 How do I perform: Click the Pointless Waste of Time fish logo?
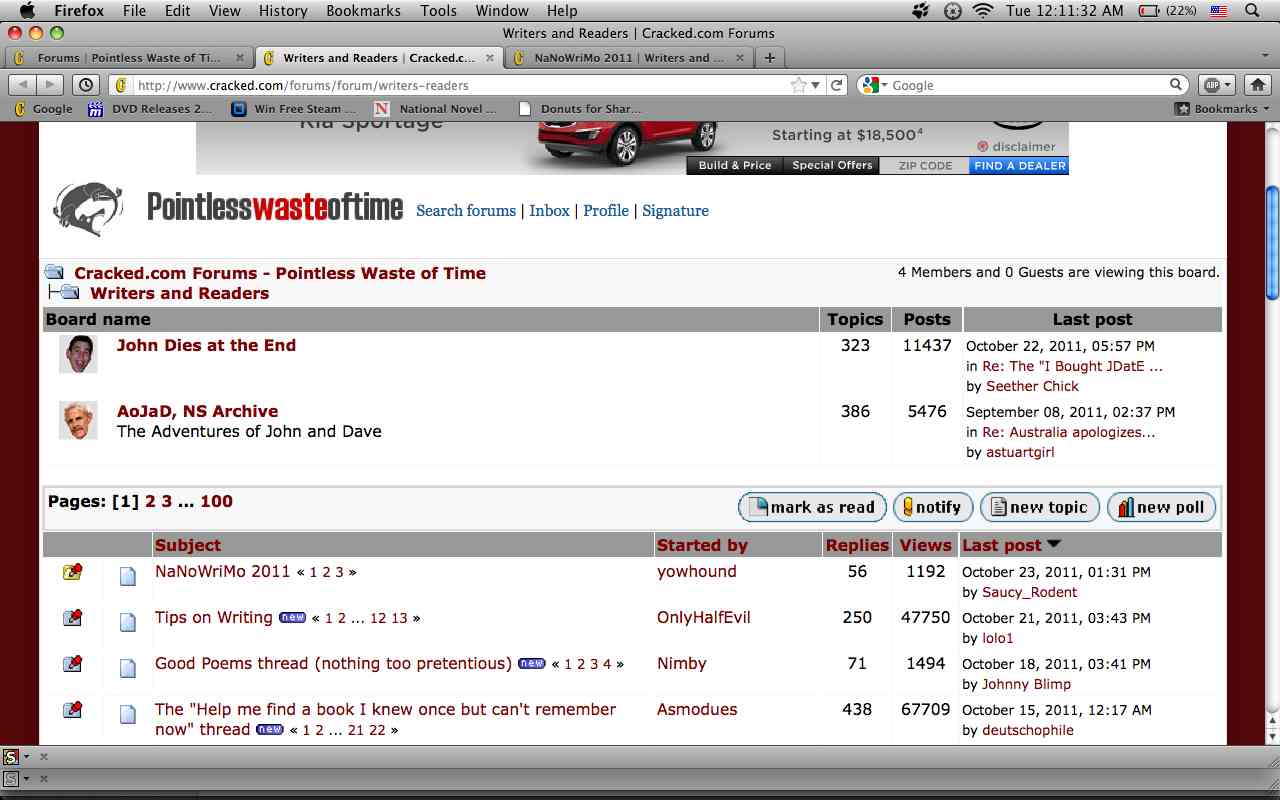click(x=86, y=209)
